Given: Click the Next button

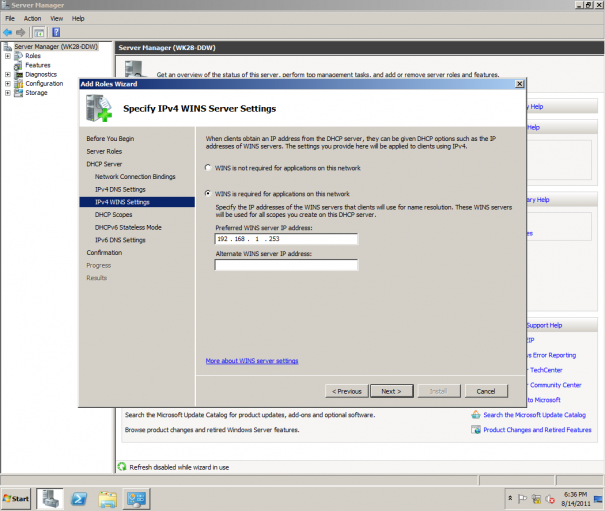Looking at the screenshot, I should (392, 391).
